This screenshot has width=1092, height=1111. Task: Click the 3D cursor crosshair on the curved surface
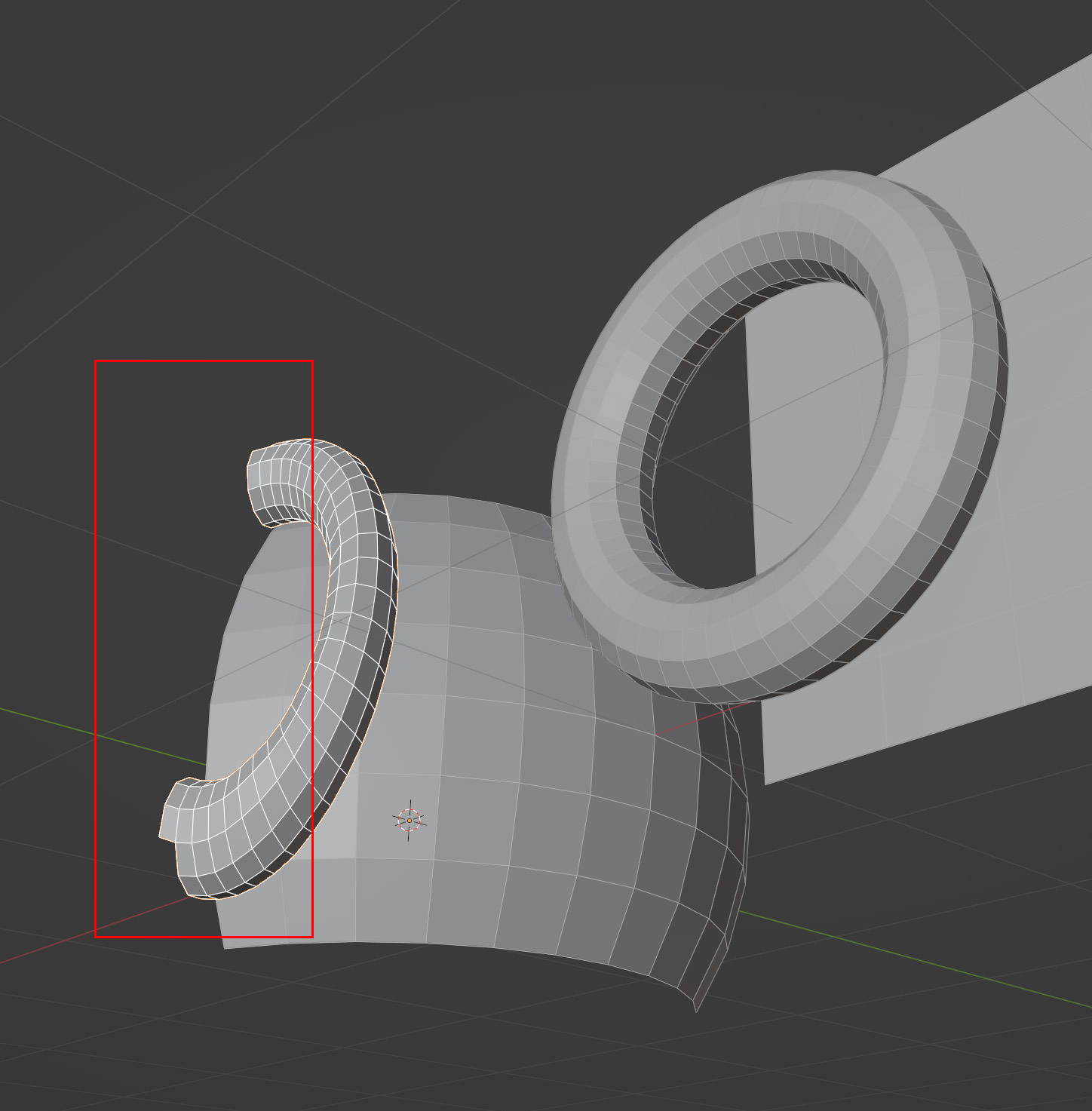(x=409, y=820)
